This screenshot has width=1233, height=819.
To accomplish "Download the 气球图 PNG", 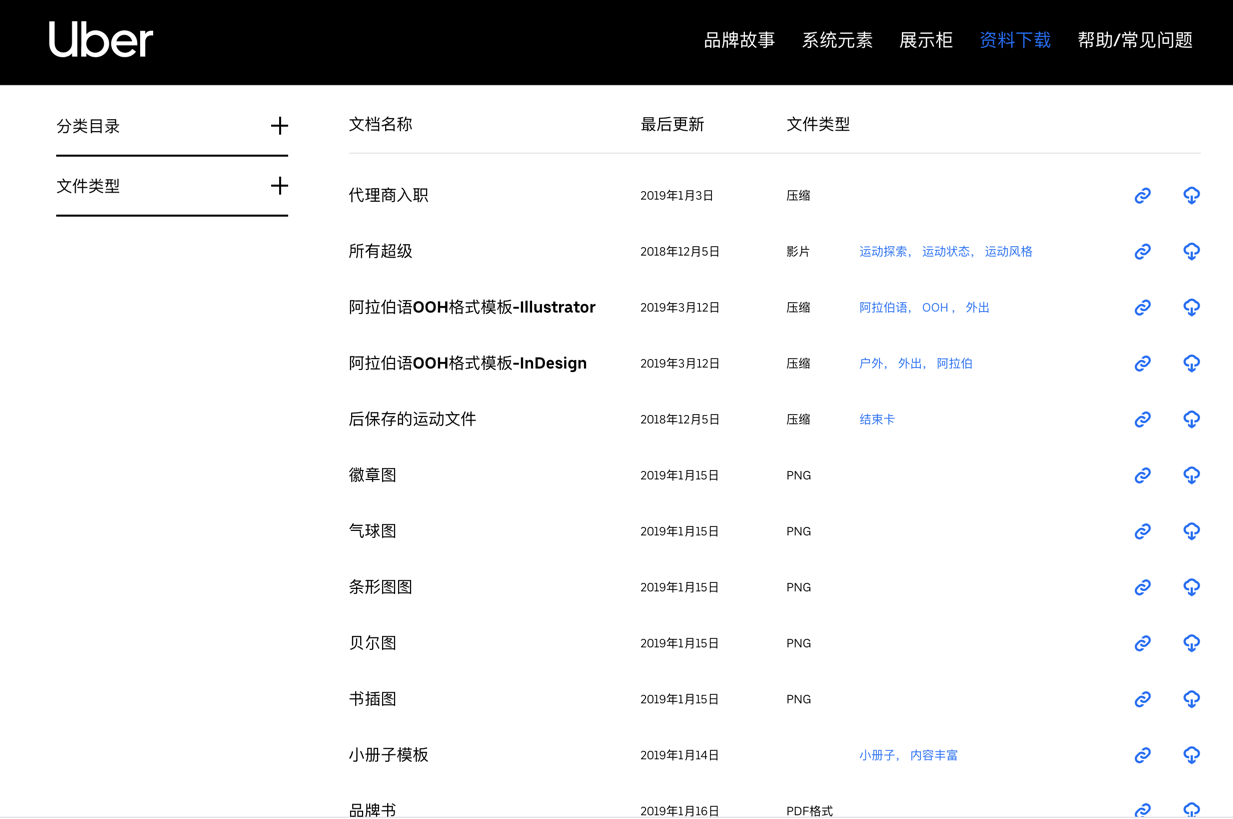I will pos(1191,532).
